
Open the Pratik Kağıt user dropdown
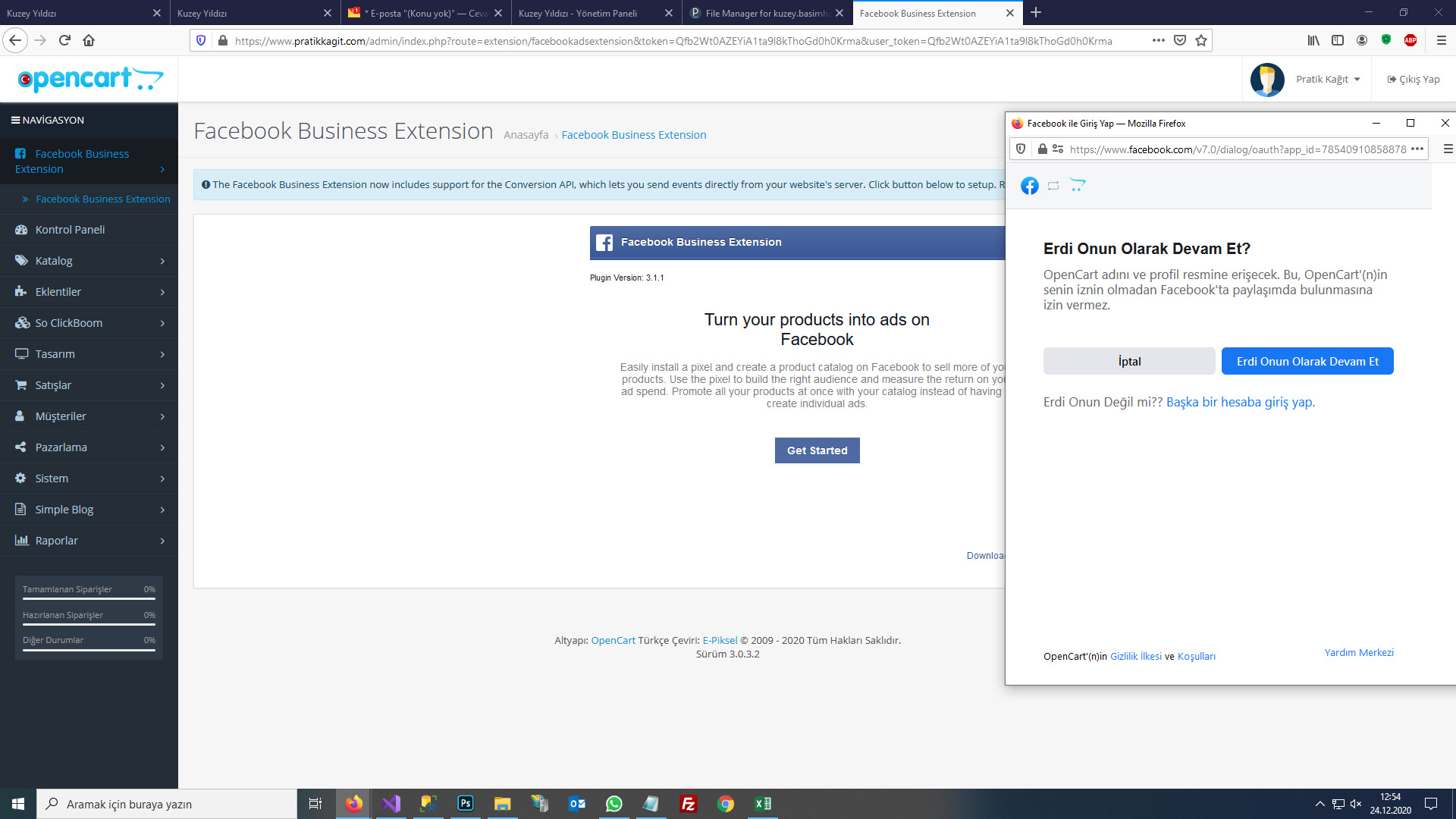(1328, 79)
